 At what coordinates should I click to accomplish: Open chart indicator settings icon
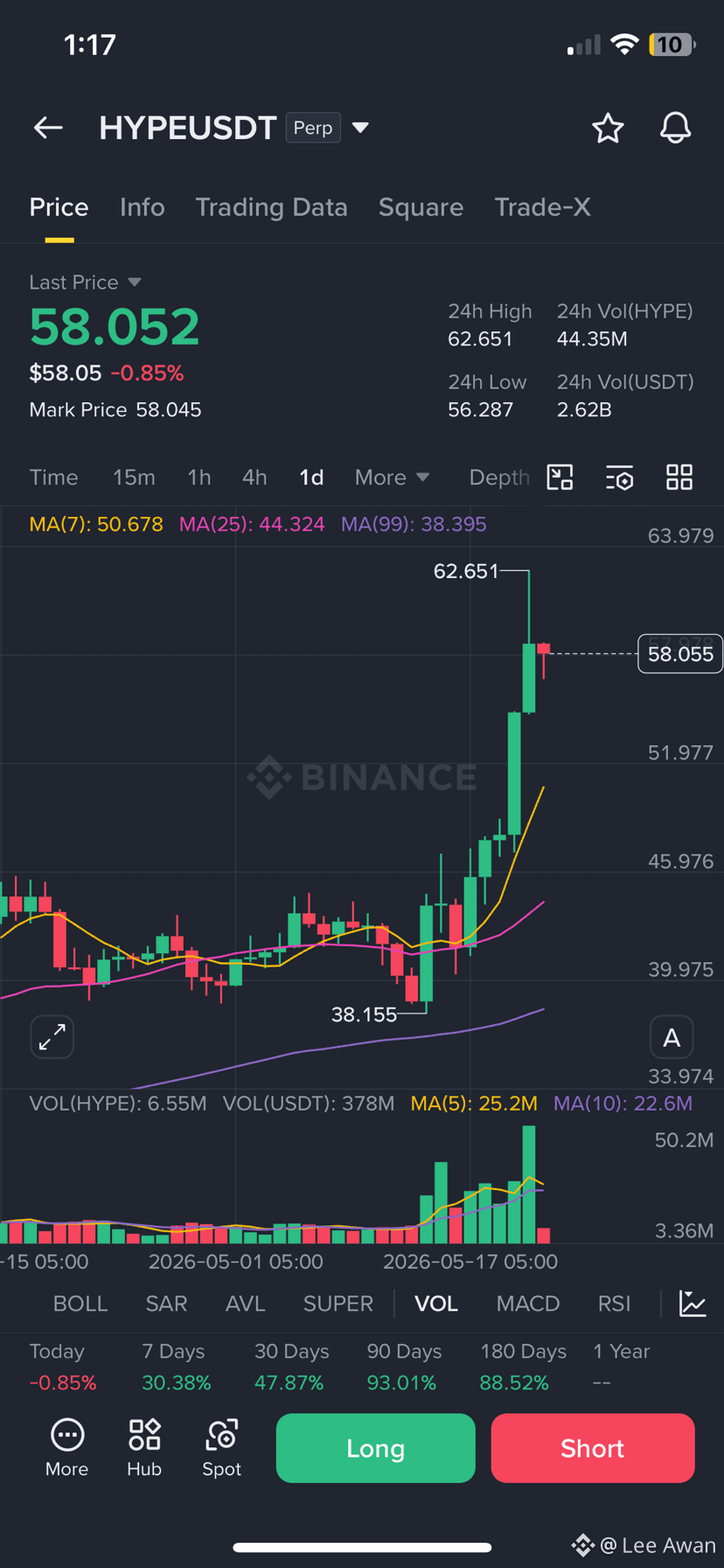[620, 477]
